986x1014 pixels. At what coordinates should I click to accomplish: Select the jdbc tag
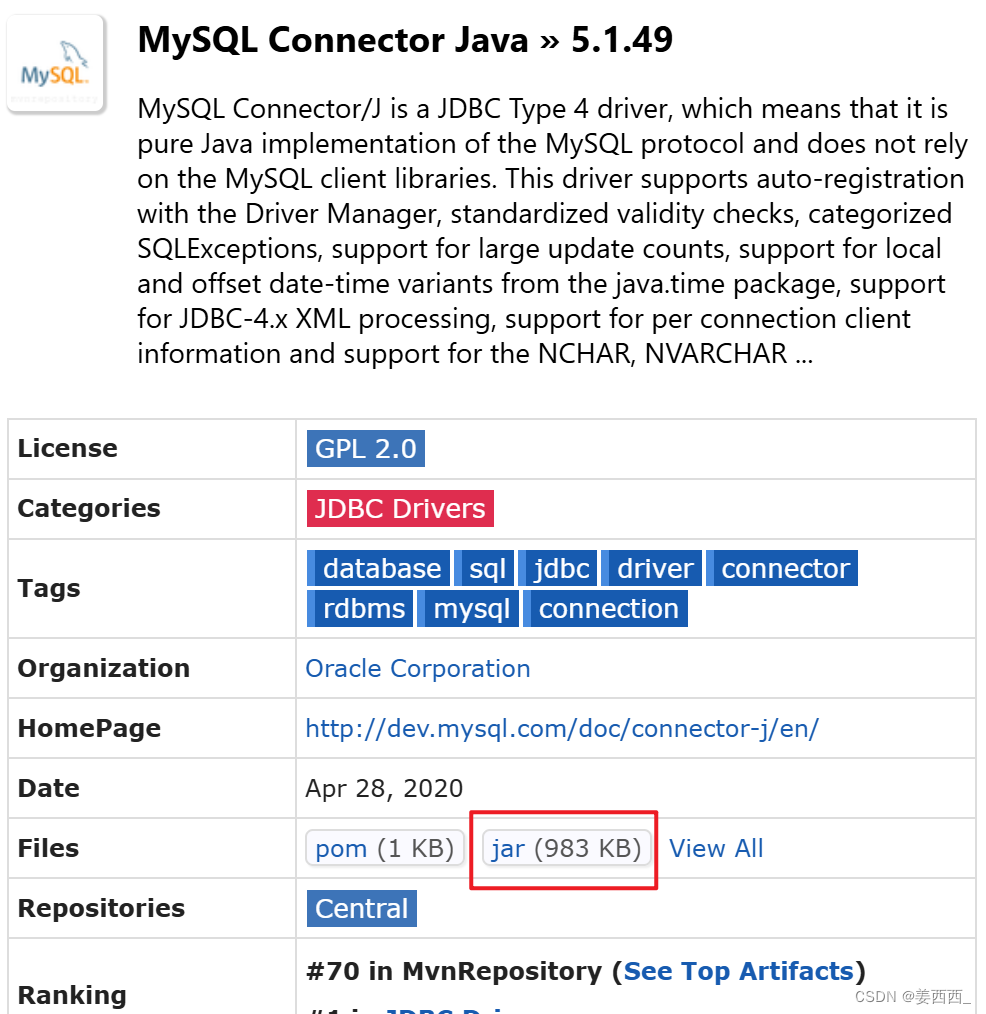coord(558,568)
